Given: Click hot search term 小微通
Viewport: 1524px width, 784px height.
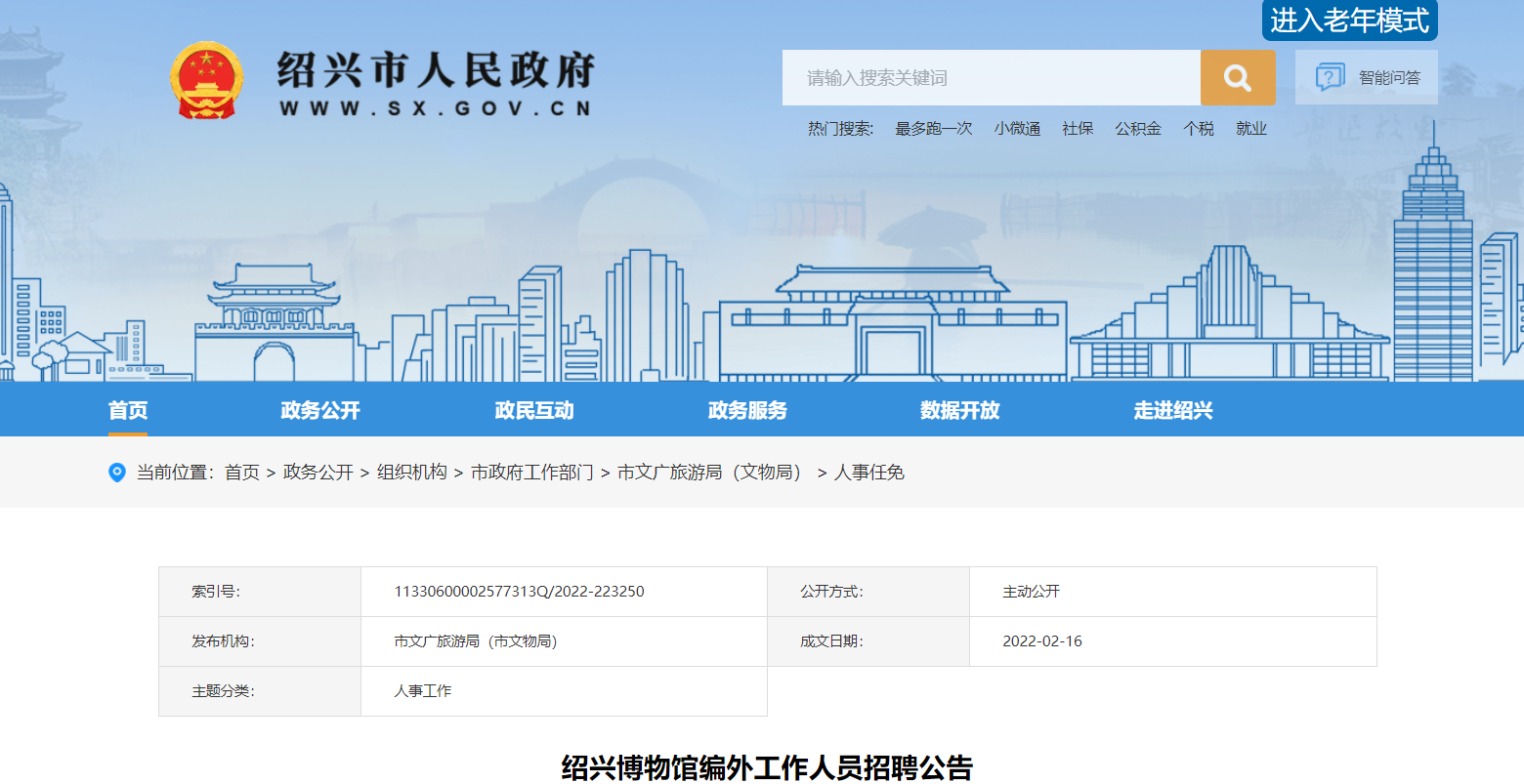Looking at the screenshot, I should [x=1017, y=129].
